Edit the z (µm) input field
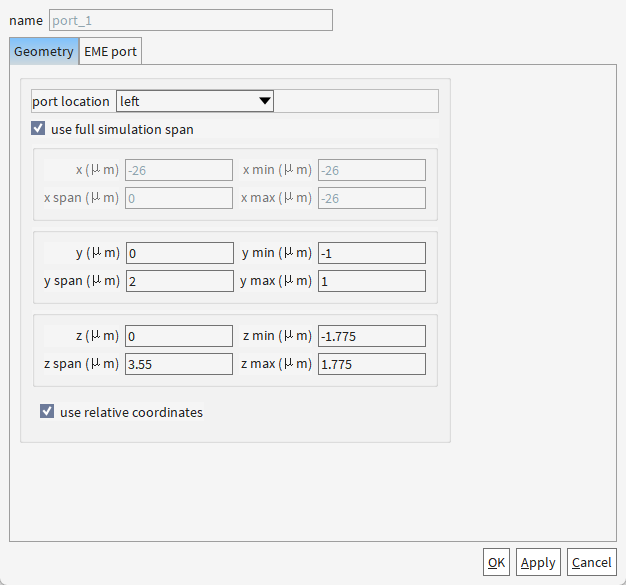Viewport: 626px width, 585px height. [x=179, y=336]
